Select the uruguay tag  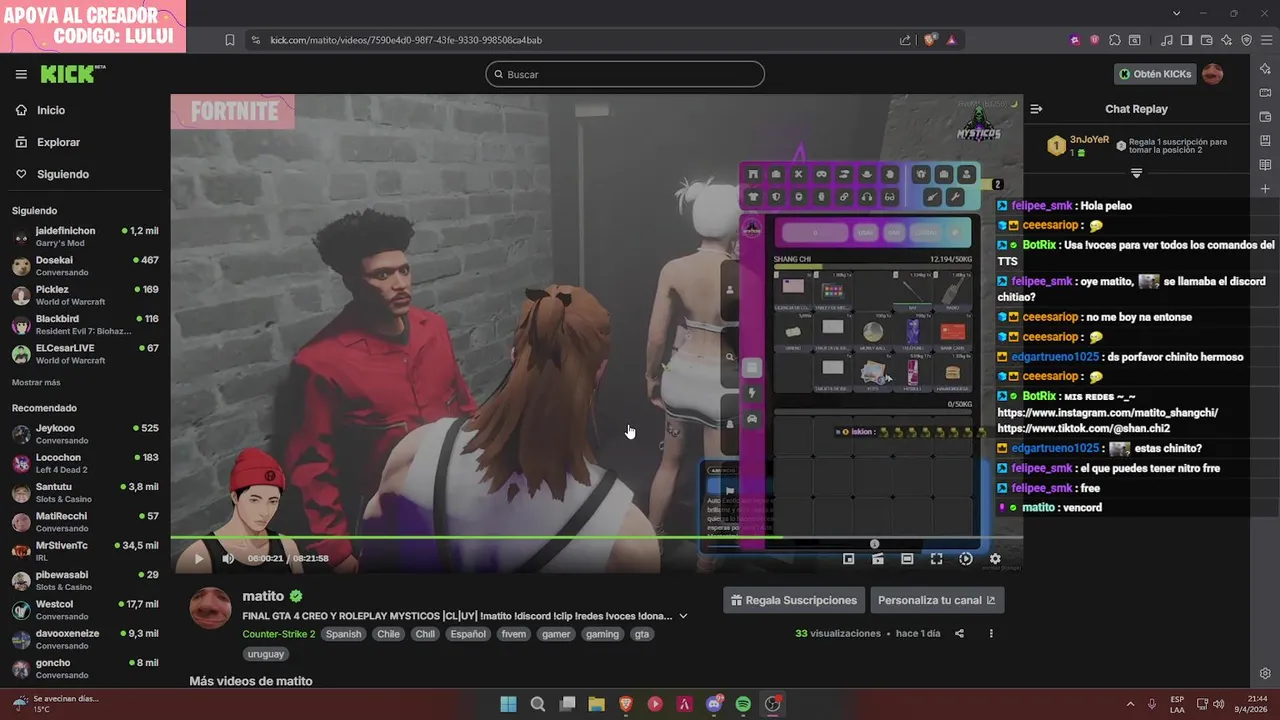[x=265, y=654]
